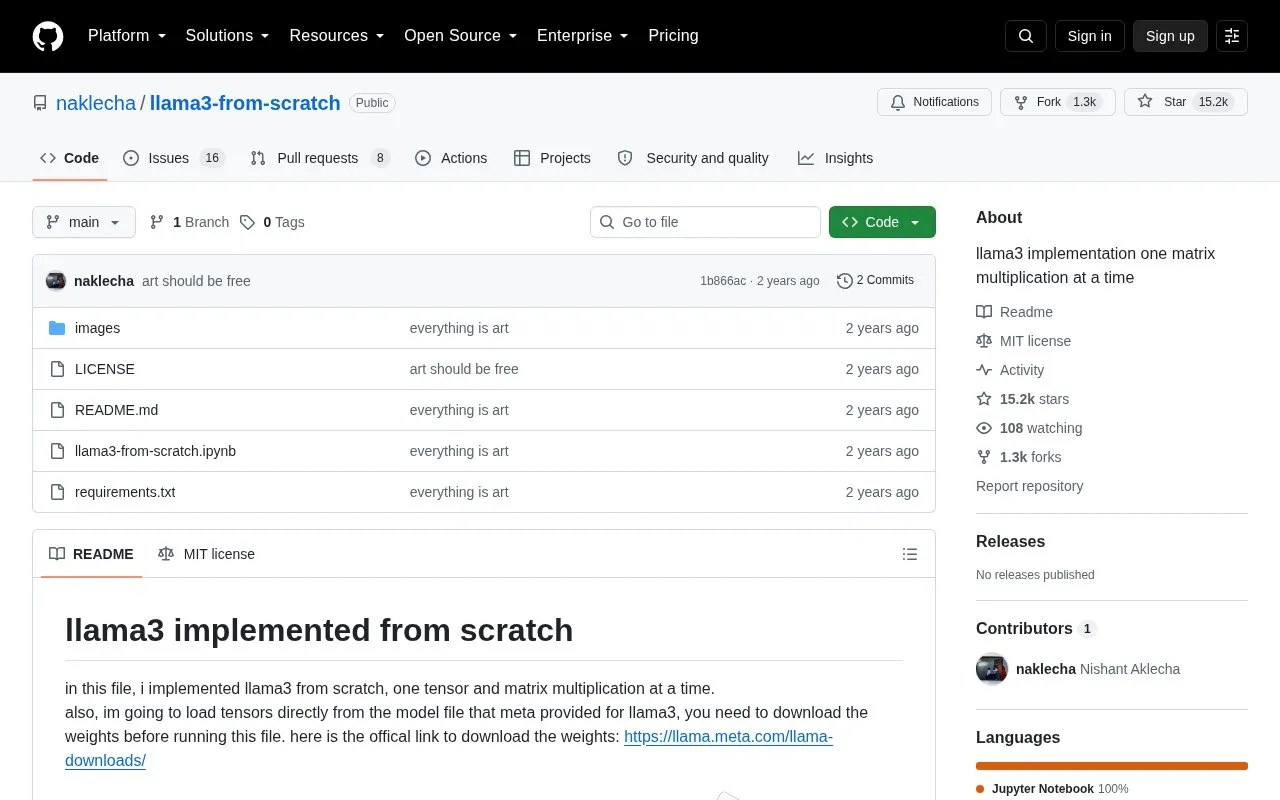Open the Notifications bell button

tap(934, 102)
